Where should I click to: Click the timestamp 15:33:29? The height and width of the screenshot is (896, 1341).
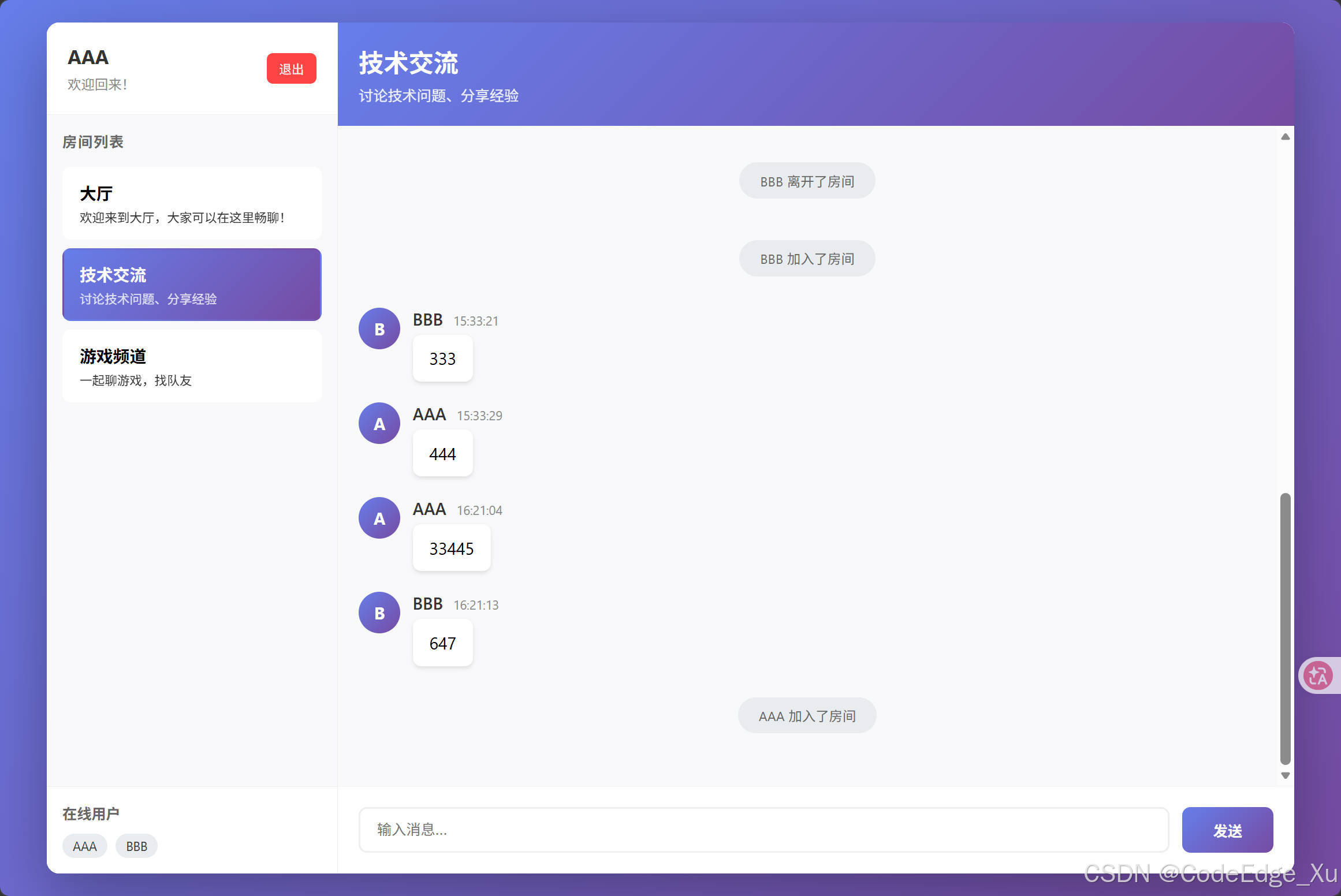[479, 416]
